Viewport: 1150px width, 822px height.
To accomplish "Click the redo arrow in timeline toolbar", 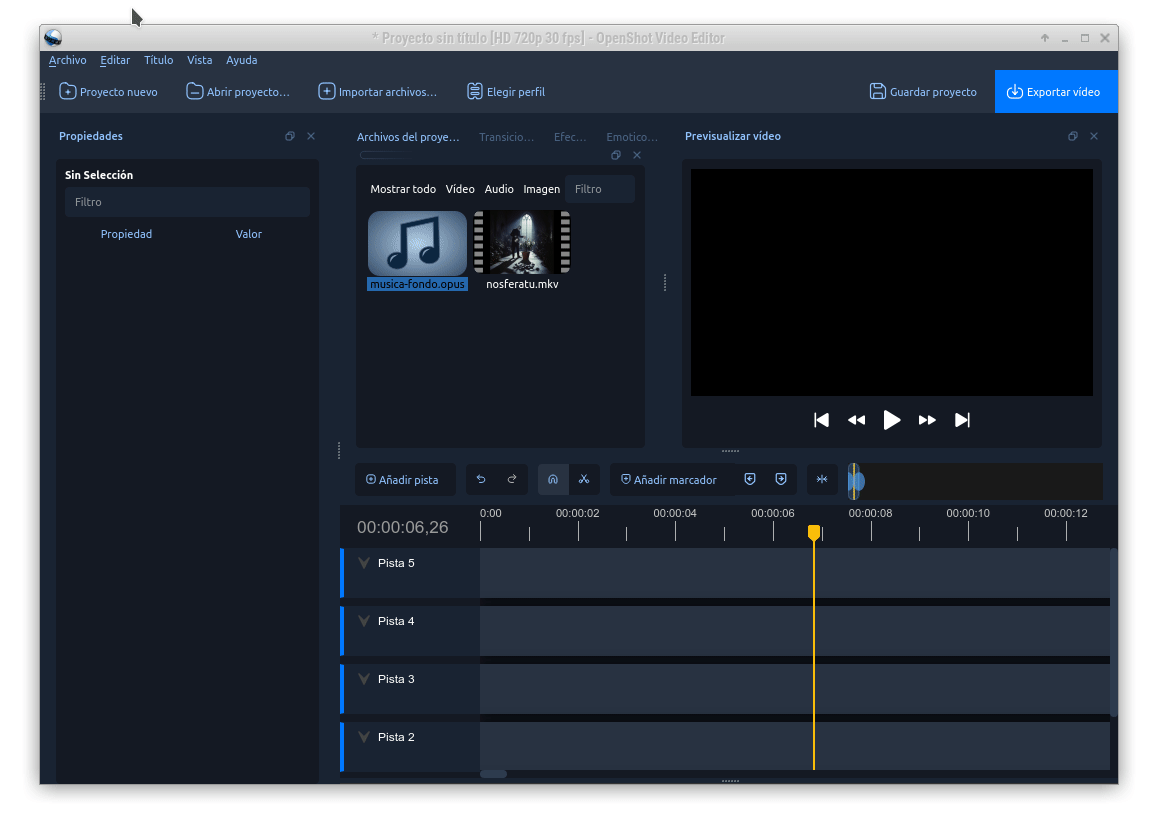I will pyautogui.click(x=512, y=480).
